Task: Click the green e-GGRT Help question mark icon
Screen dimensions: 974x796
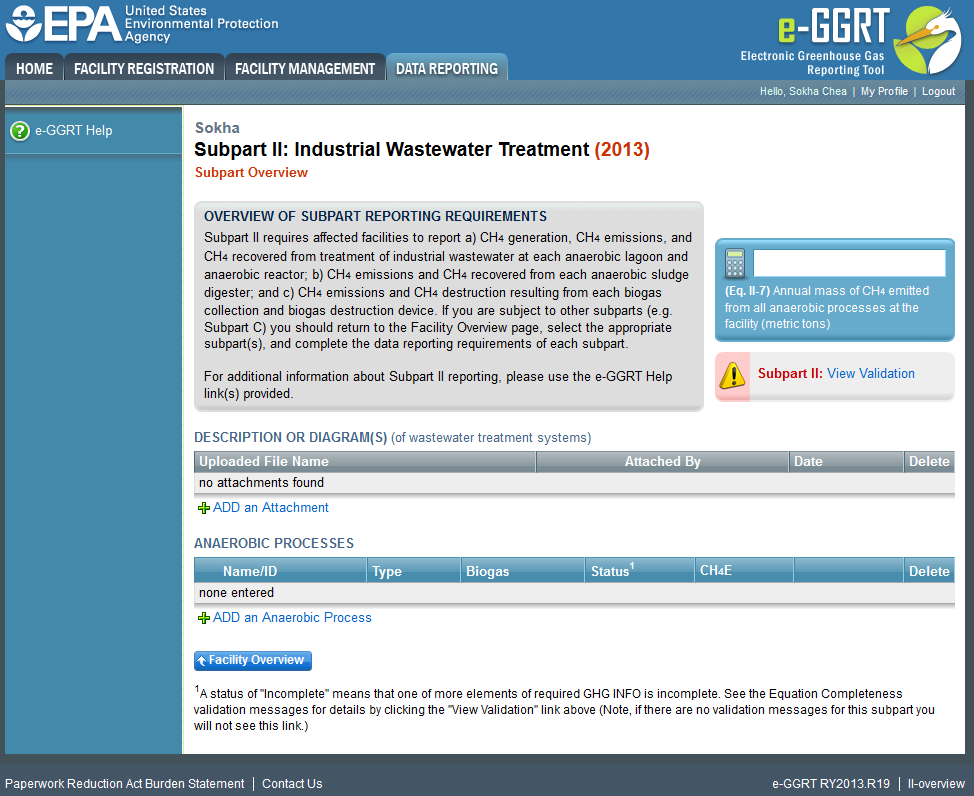Action: pyautogui.click(x=20, y=131)
